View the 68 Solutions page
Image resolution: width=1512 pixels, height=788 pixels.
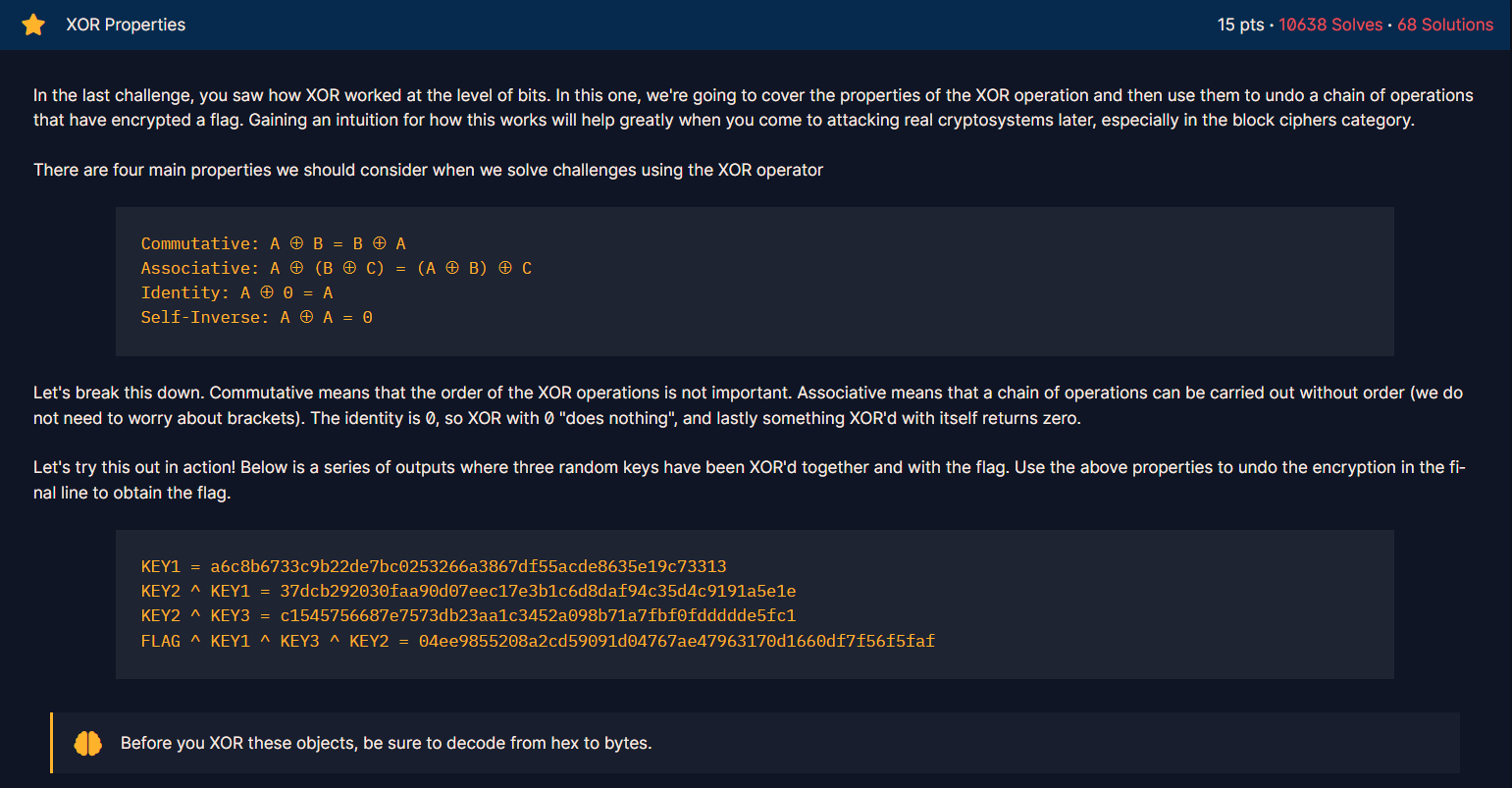coord(1446,25)
